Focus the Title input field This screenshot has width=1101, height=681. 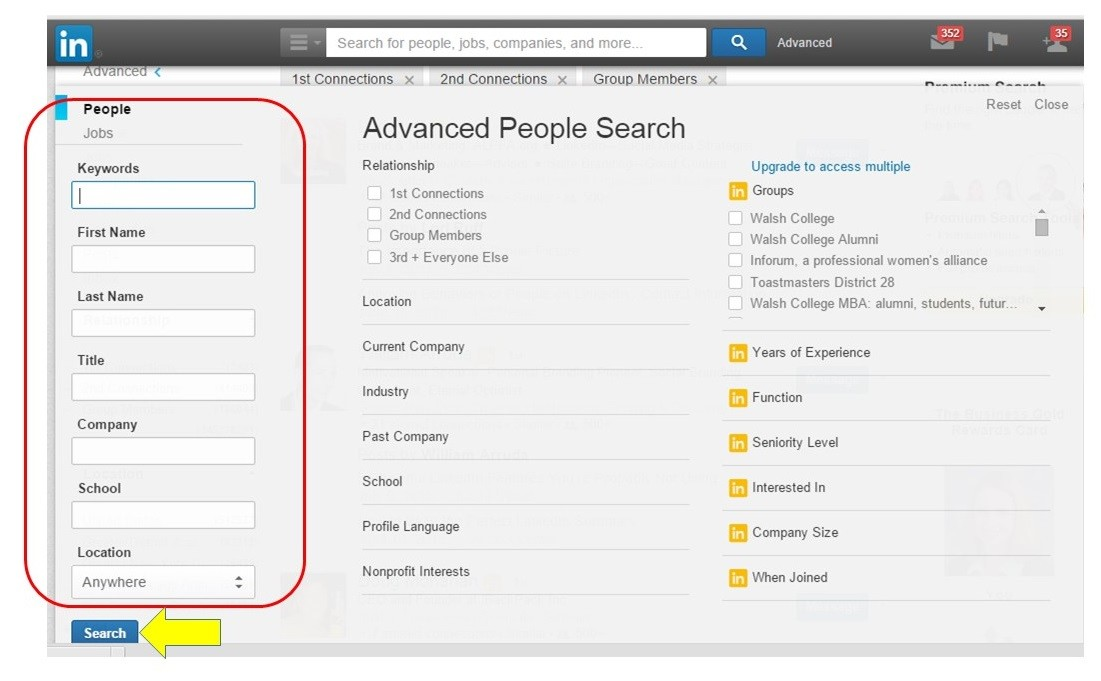click(x=163, y=387)
